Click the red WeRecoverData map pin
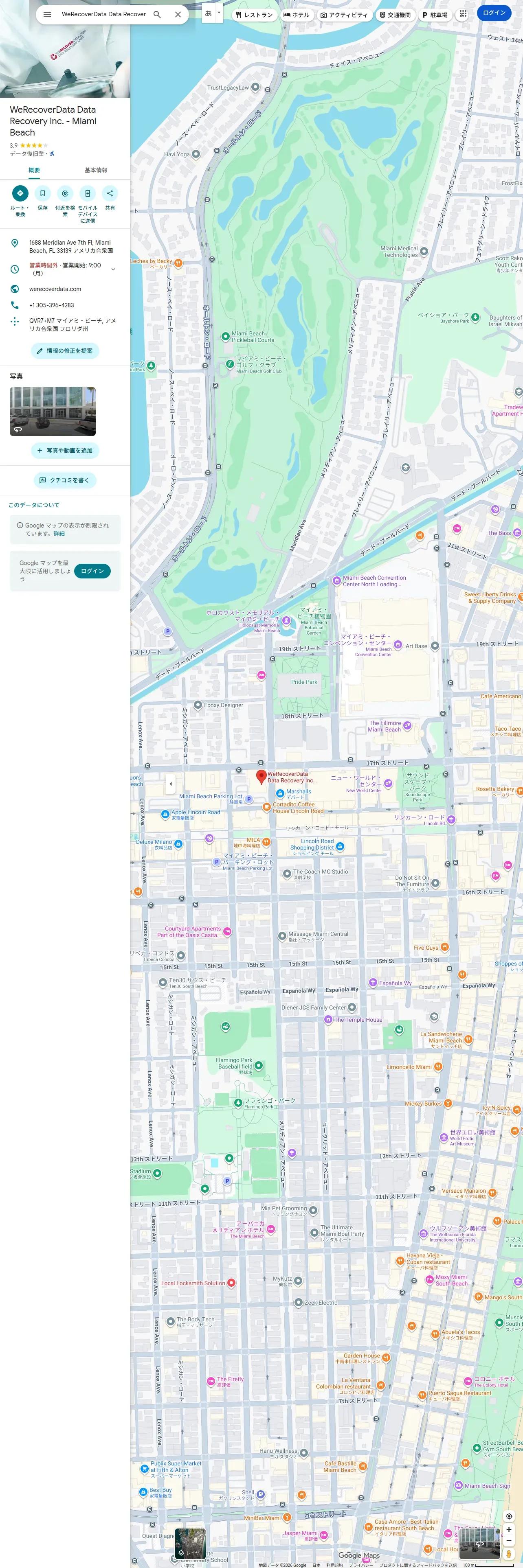The width and height of the screenshot is (523, 1568). click(x=261, y=776)
